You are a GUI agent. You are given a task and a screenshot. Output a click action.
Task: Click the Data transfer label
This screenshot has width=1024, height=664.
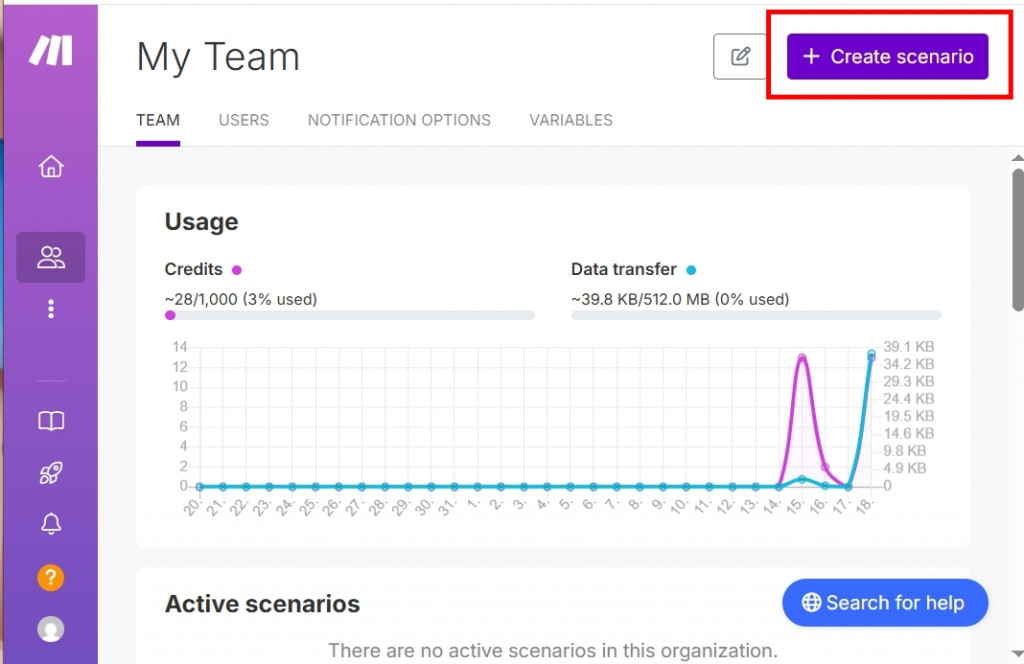tap(624, 269)
